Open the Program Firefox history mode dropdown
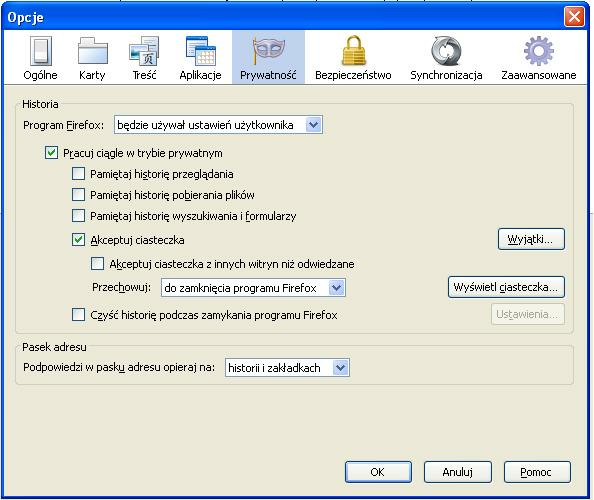The height and width of the screenshot is (500, 594). (218, 125)
